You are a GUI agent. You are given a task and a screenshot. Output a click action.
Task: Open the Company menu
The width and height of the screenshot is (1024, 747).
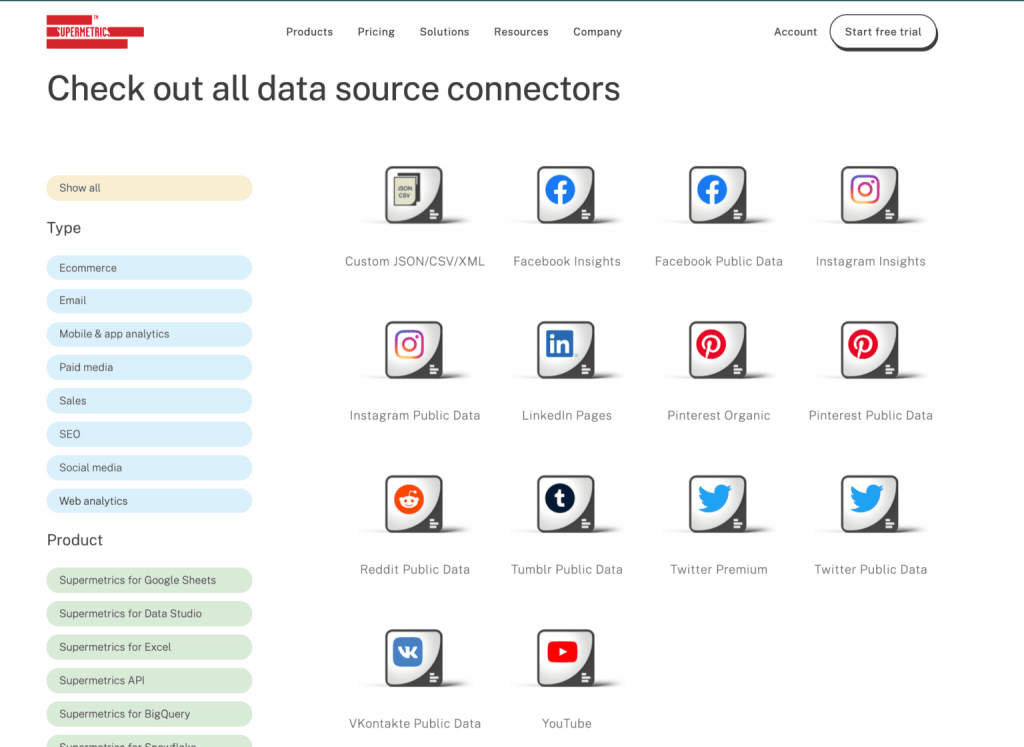coord(598,32)
